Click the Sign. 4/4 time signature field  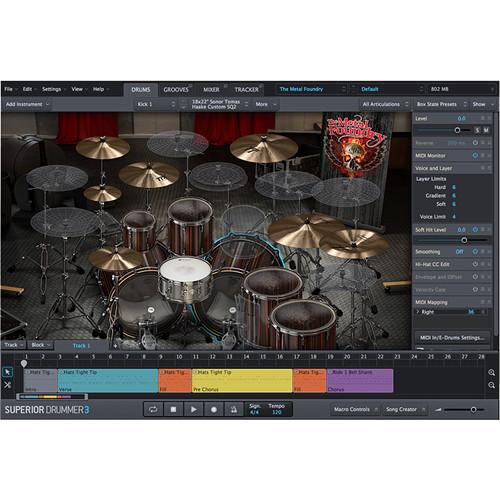(255, 409)
